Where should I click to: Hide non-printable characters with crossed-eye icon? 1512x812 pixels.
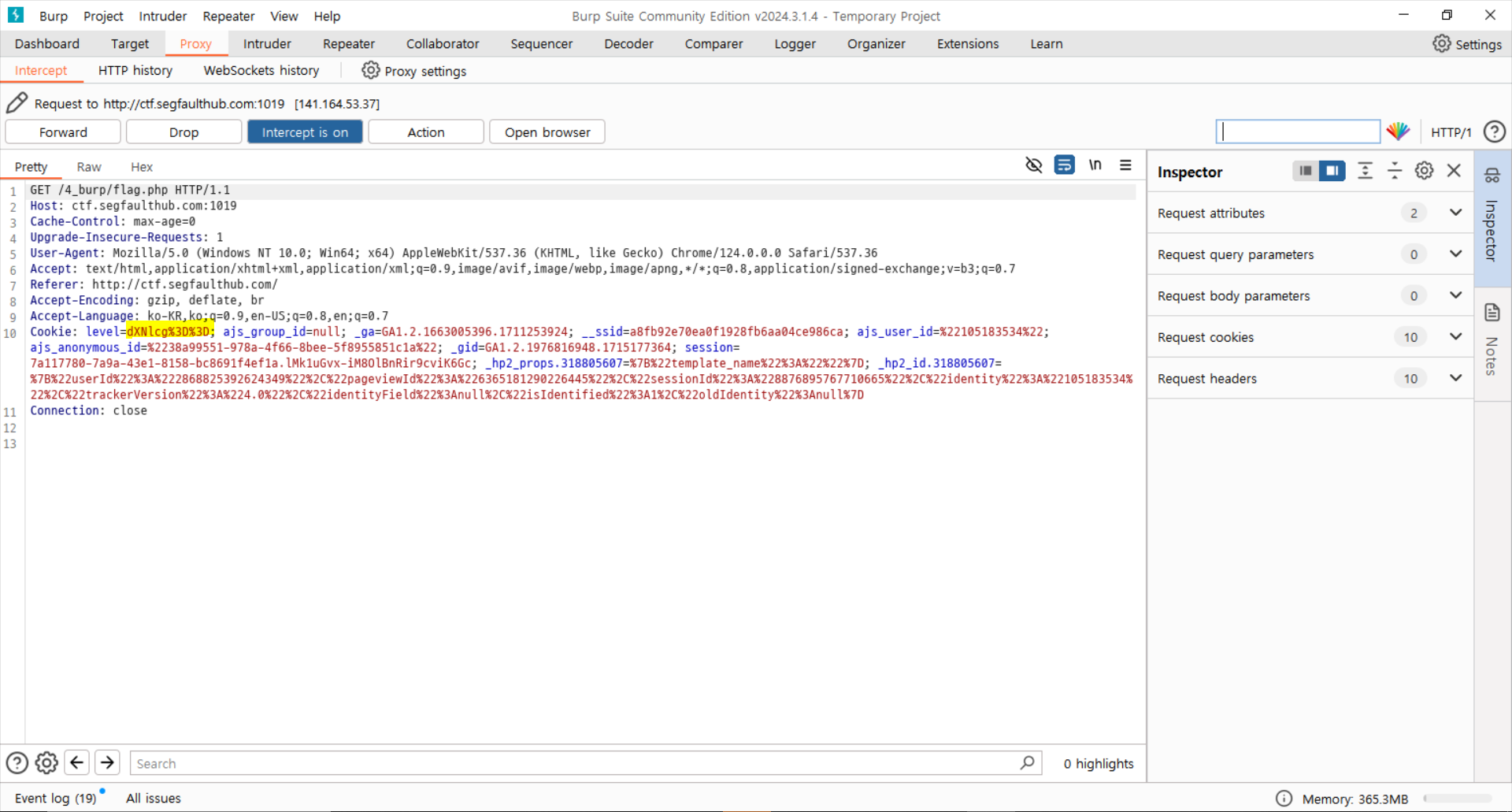1034,165
